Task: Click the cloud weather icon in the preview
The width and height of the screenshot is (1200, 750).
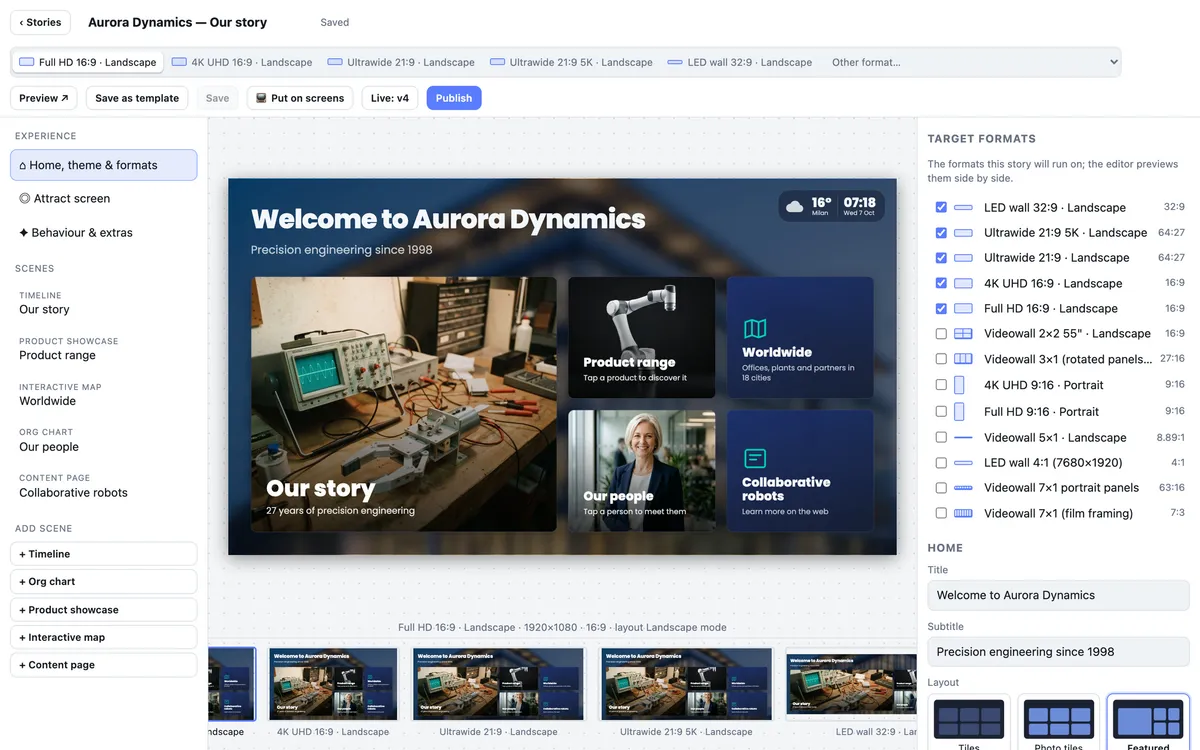Action: click(795, 207)
